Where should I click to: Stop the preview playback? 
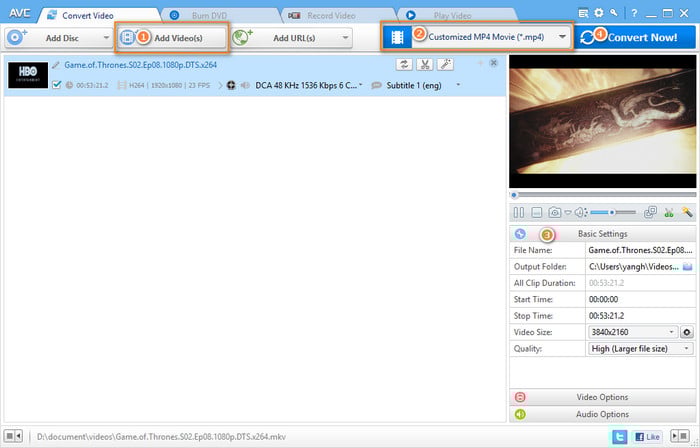tap(537, 212)
